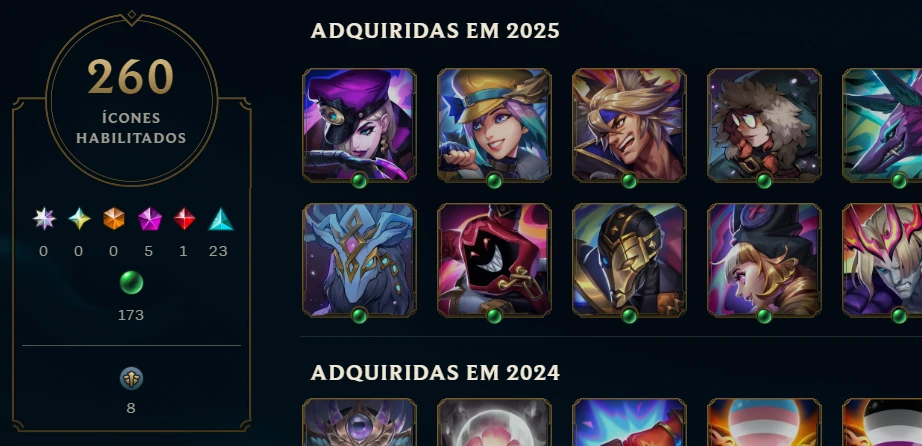This screenshot has width=922, height=446.
Task: Pick the gold-masked dark warrior icon
Action: 629,260
